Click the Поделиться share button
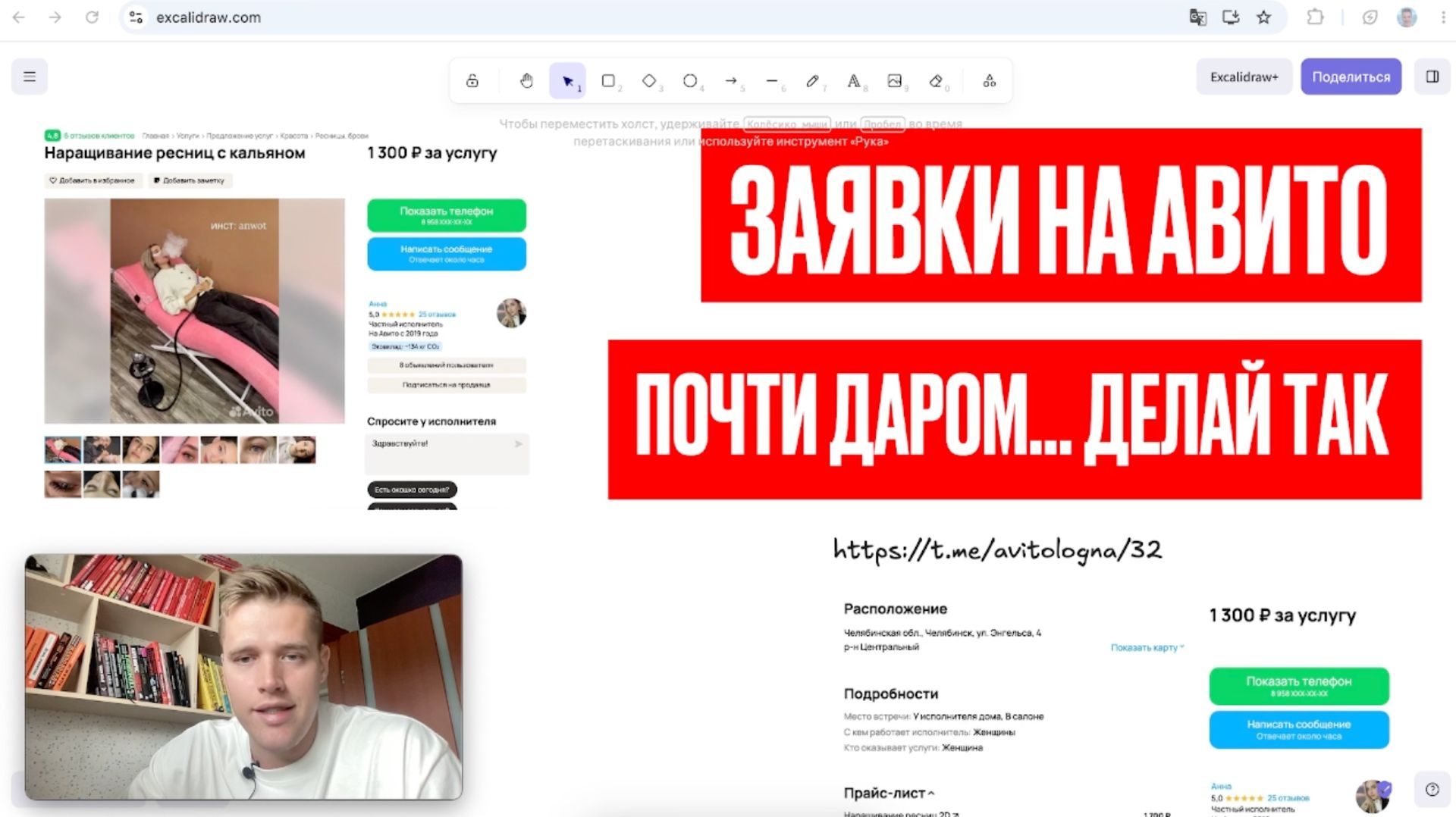 (x=1351, y=77)
